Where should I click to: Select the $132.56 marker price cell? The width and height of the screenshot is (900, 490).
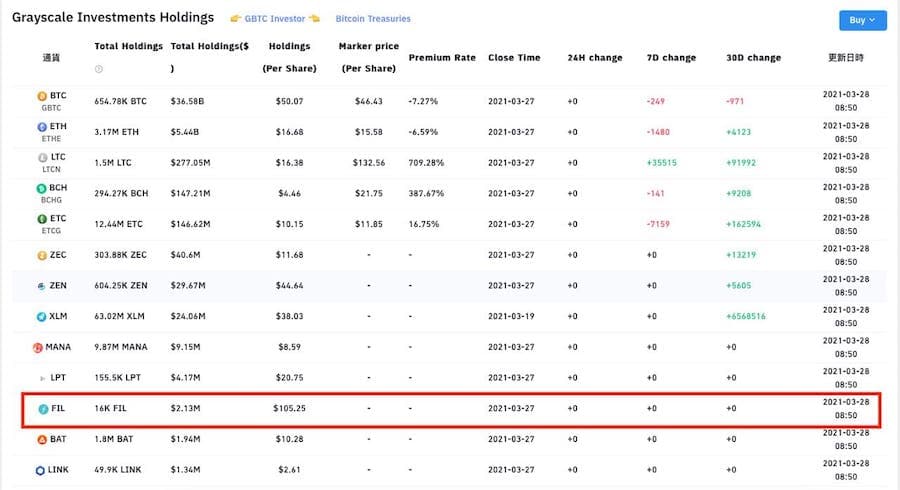coord(368,162)
